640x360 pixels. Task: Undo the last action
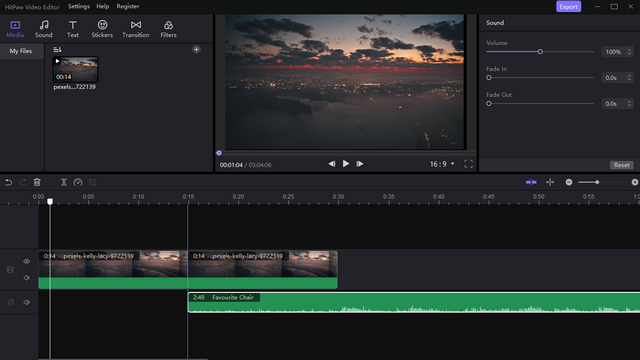coord(9,182)
